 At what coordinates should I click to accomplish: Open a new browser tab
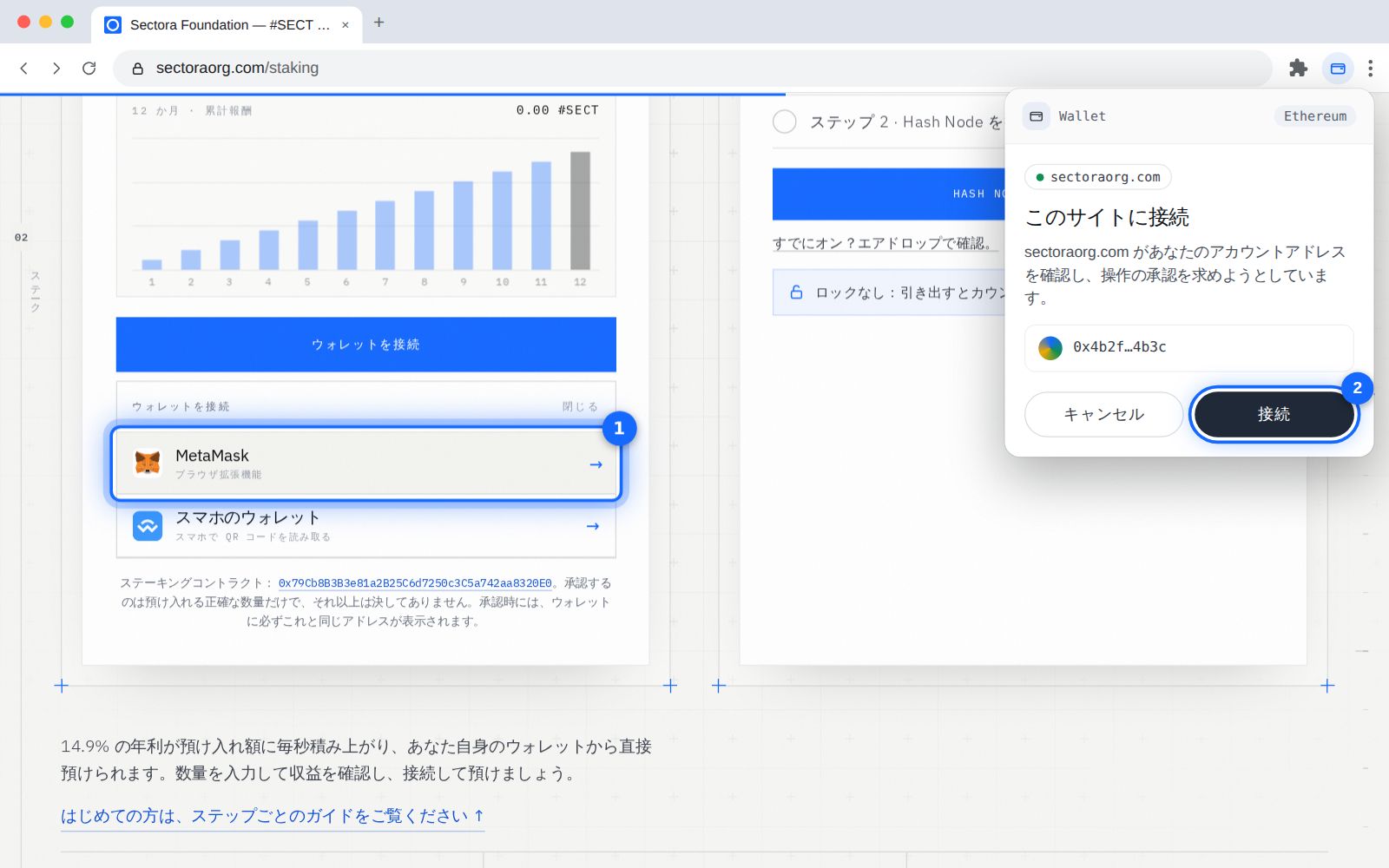(379, 23)
